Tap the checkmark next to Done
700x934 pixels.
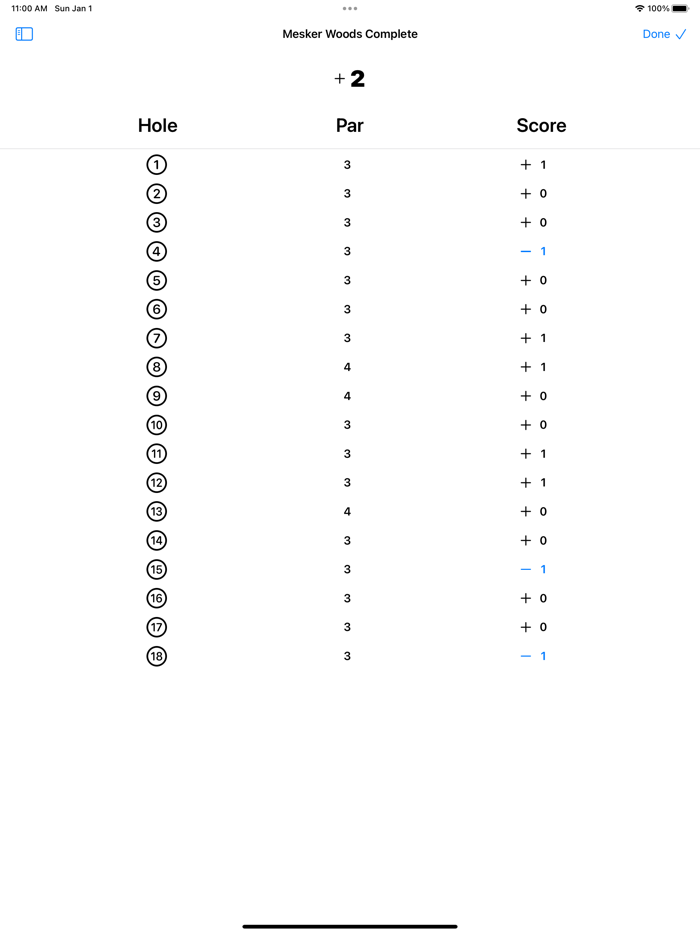(684, 33)
